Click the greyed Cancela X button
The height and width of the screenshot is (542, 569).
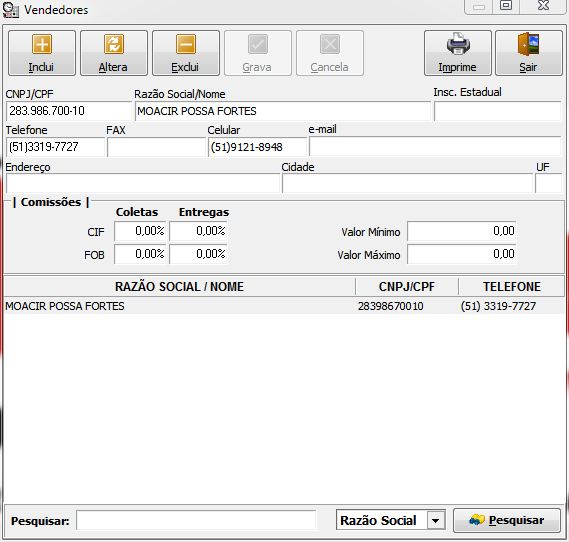click(330, 53)
